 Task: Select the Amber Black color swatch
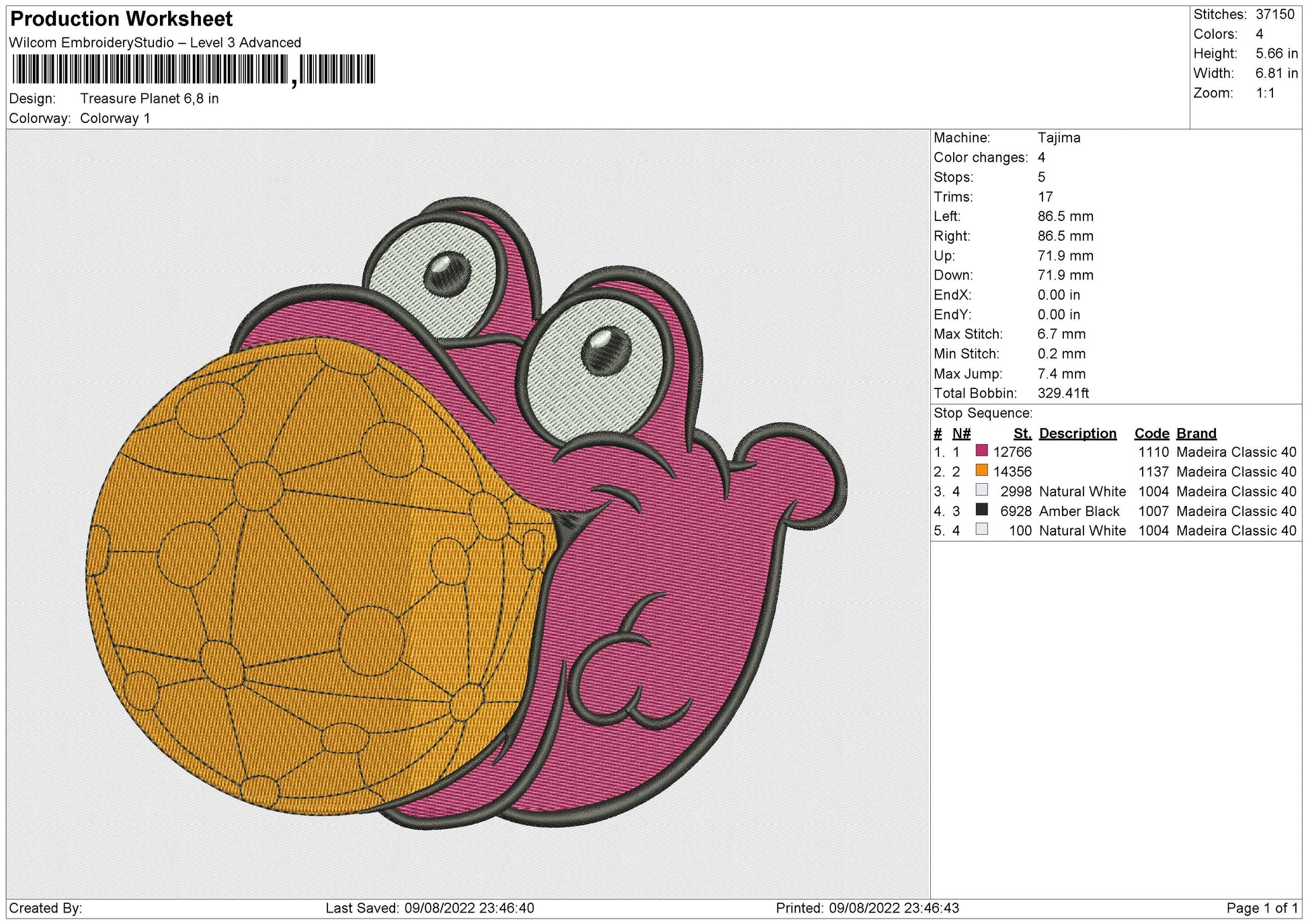pyautogui.click(x=981, y=510)
